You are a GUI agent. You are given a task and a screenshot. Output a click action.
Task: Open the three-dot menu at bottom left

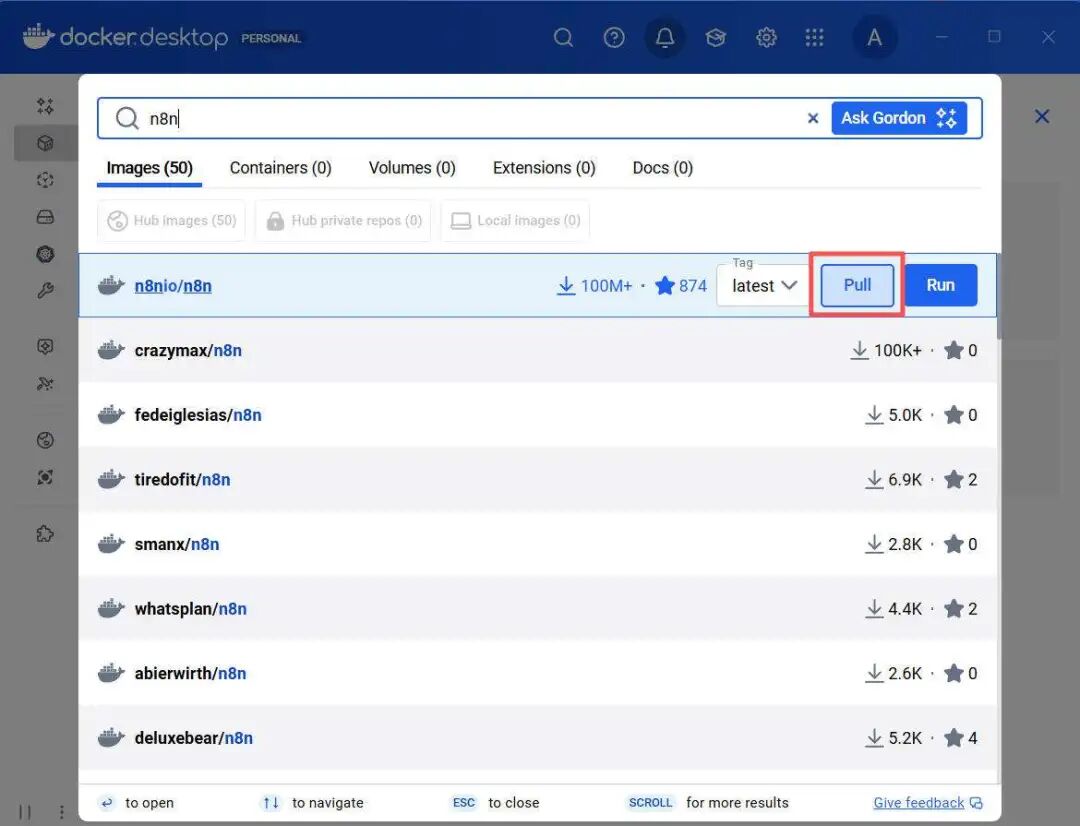coord(61,812)
